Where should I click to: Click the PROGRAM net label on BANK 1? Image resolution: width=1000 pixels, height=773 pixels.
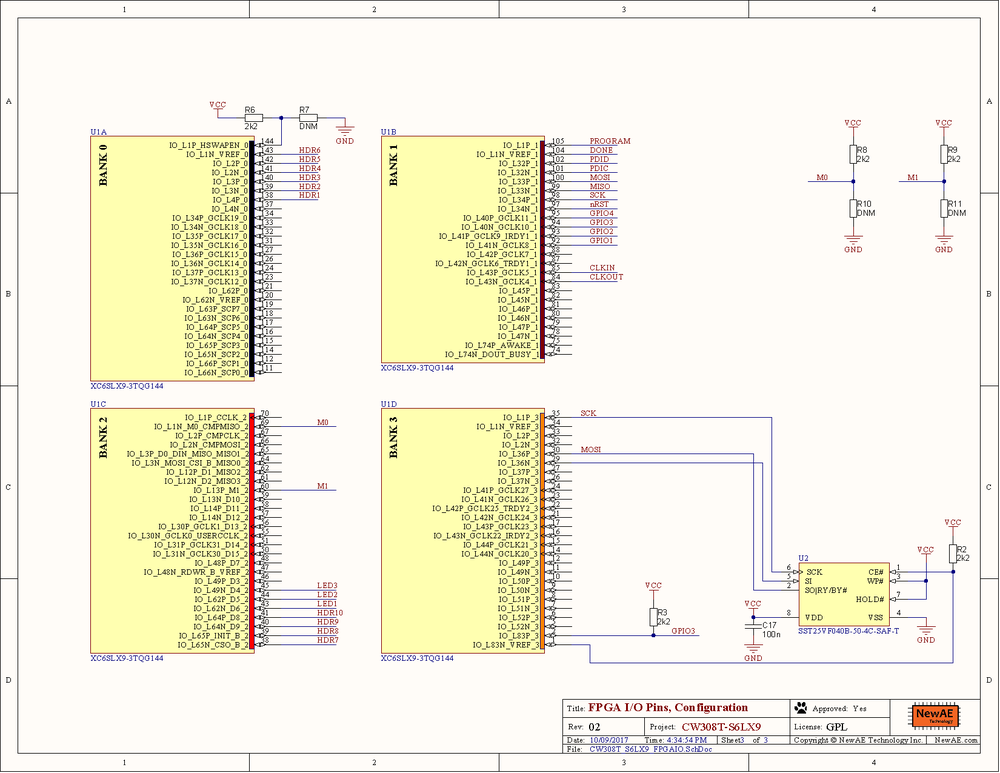609,142
